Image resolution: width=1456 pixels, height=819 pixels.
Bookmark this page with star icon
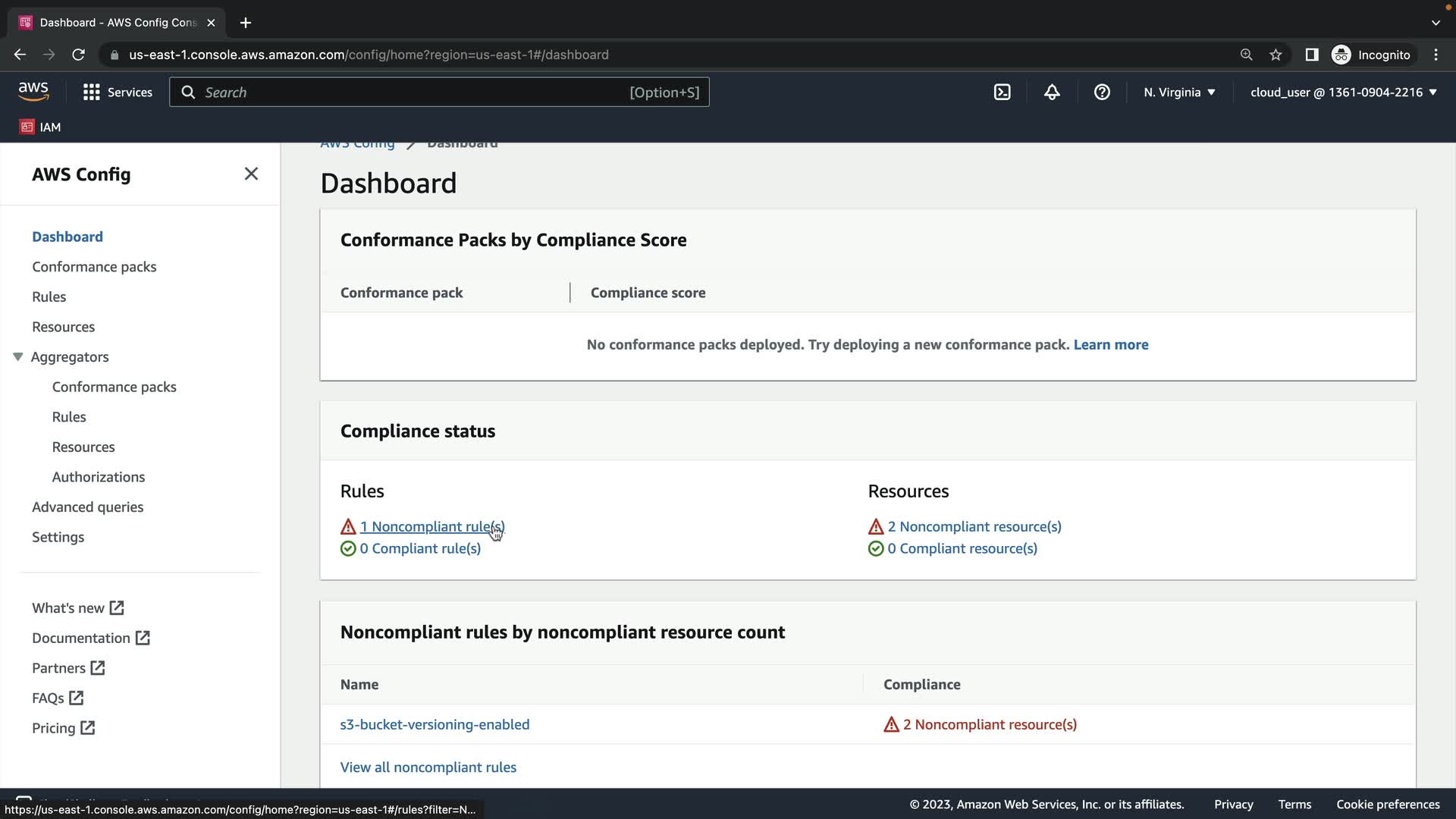[1276, 55]
